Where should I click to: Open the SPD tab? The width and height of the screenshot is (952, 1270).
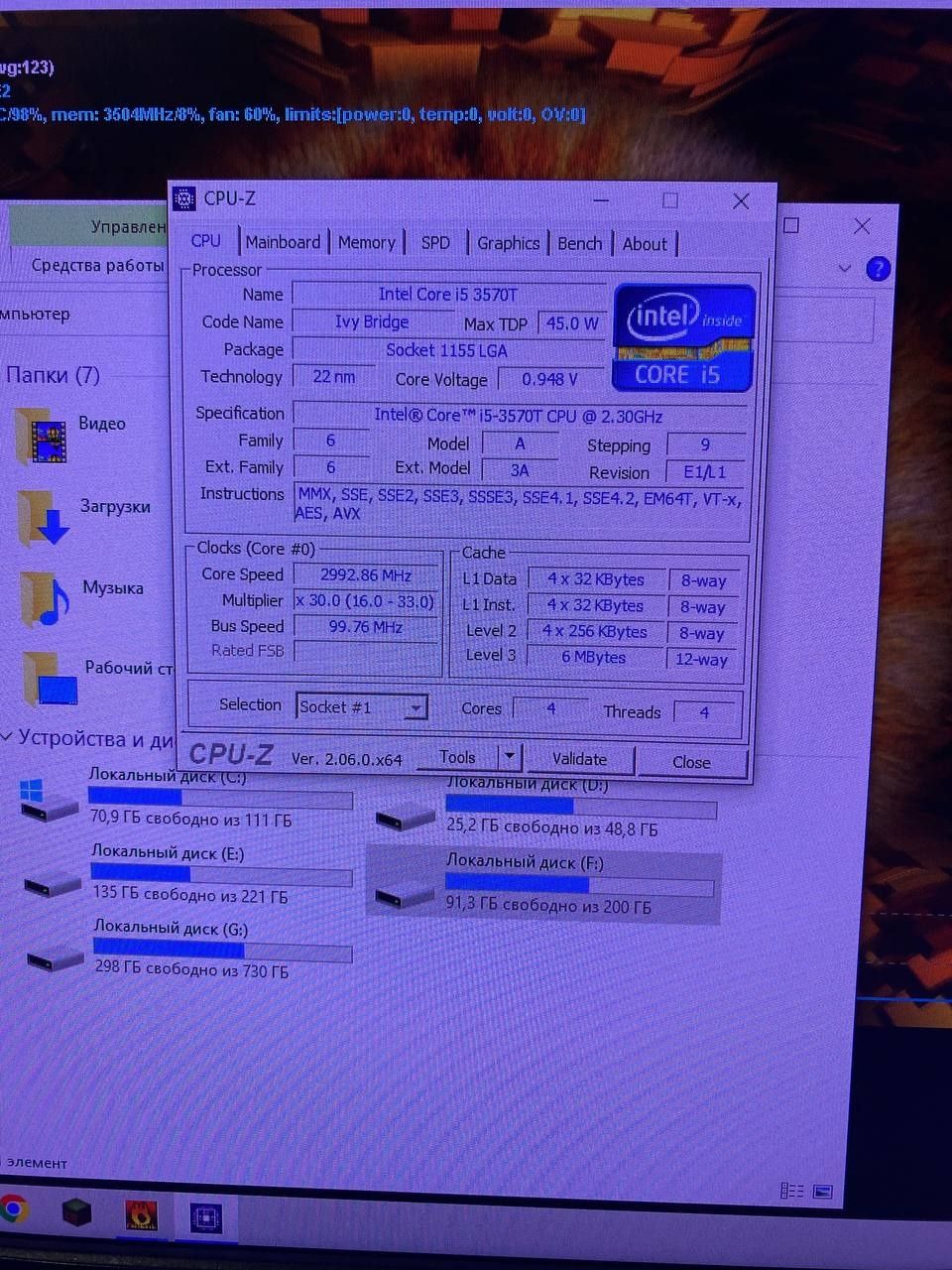coord(435,243)
